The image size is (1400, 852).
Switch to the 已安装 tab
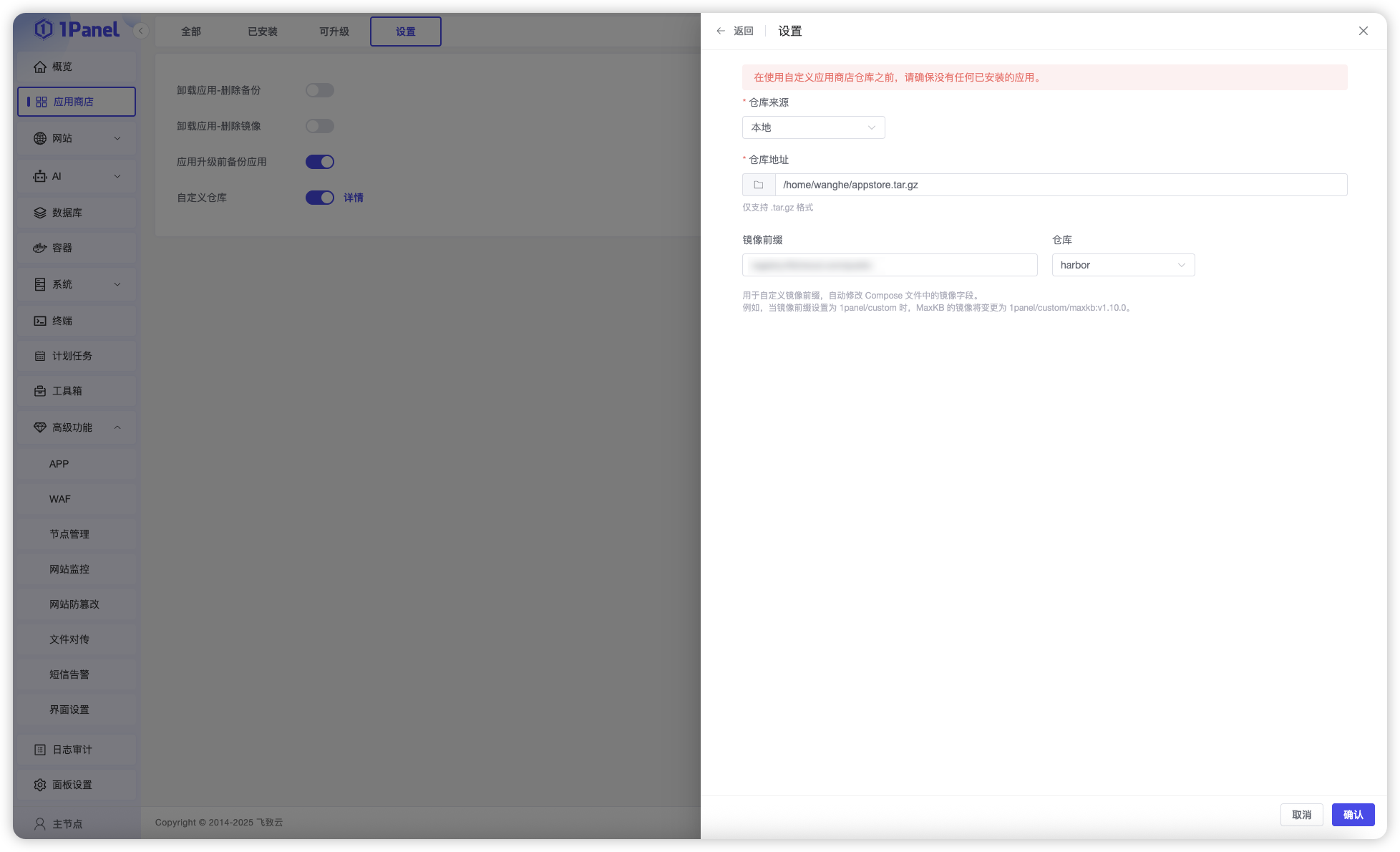click(262, 32)
